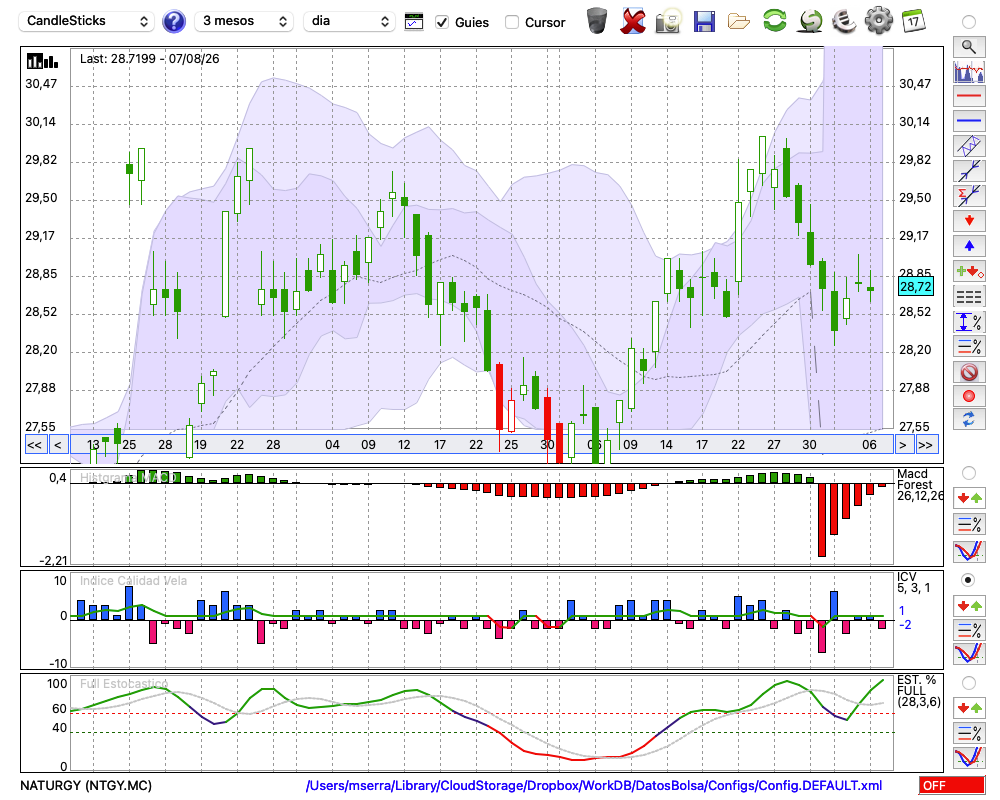Click the red OFF toggle button
Image resolution: width=1000 pixels, height=800 pixels.
[x=952, y=785]
